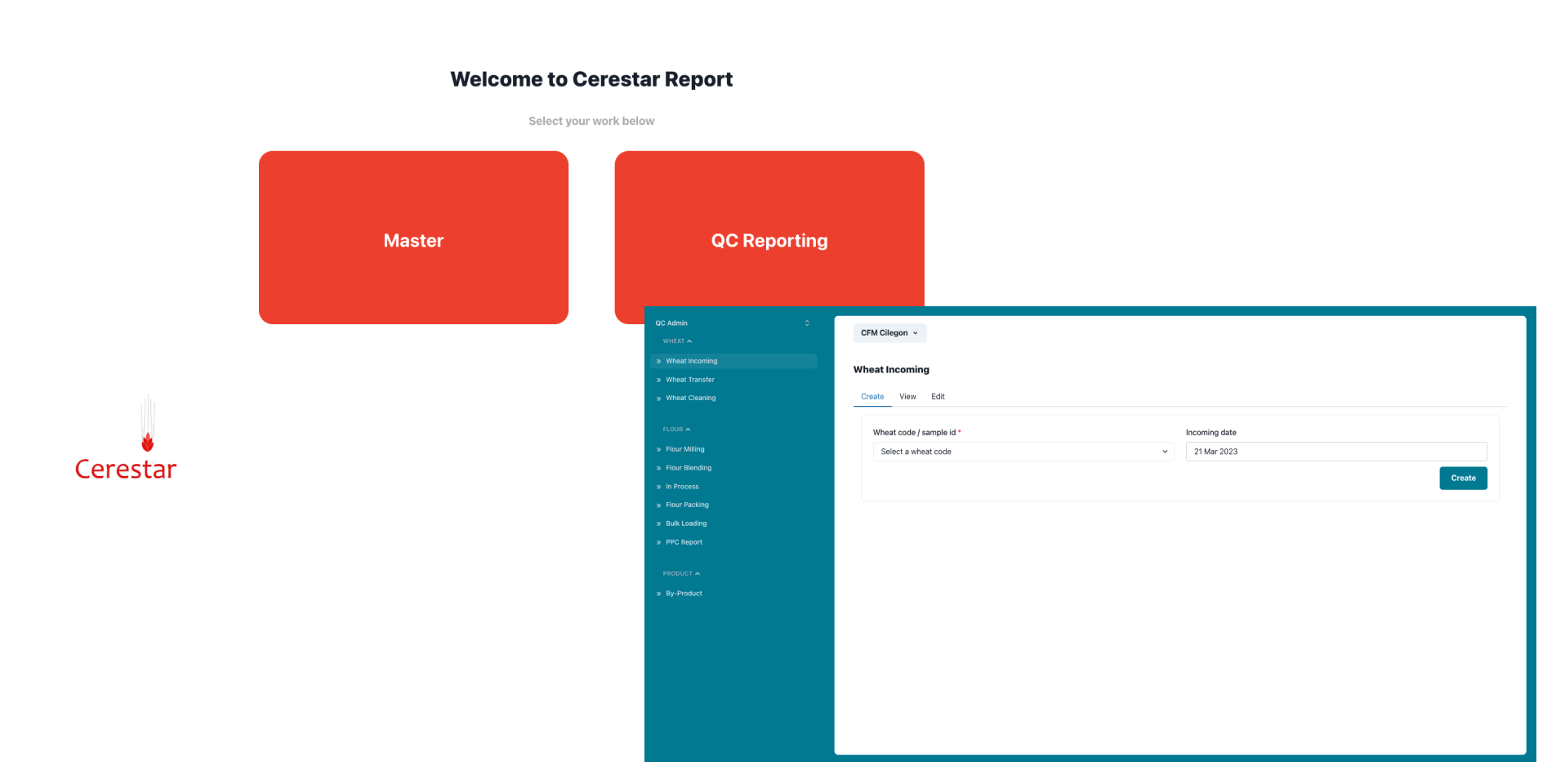Switch to the Create tab
Screen dimensions: 1556x784
click(872, 397)
